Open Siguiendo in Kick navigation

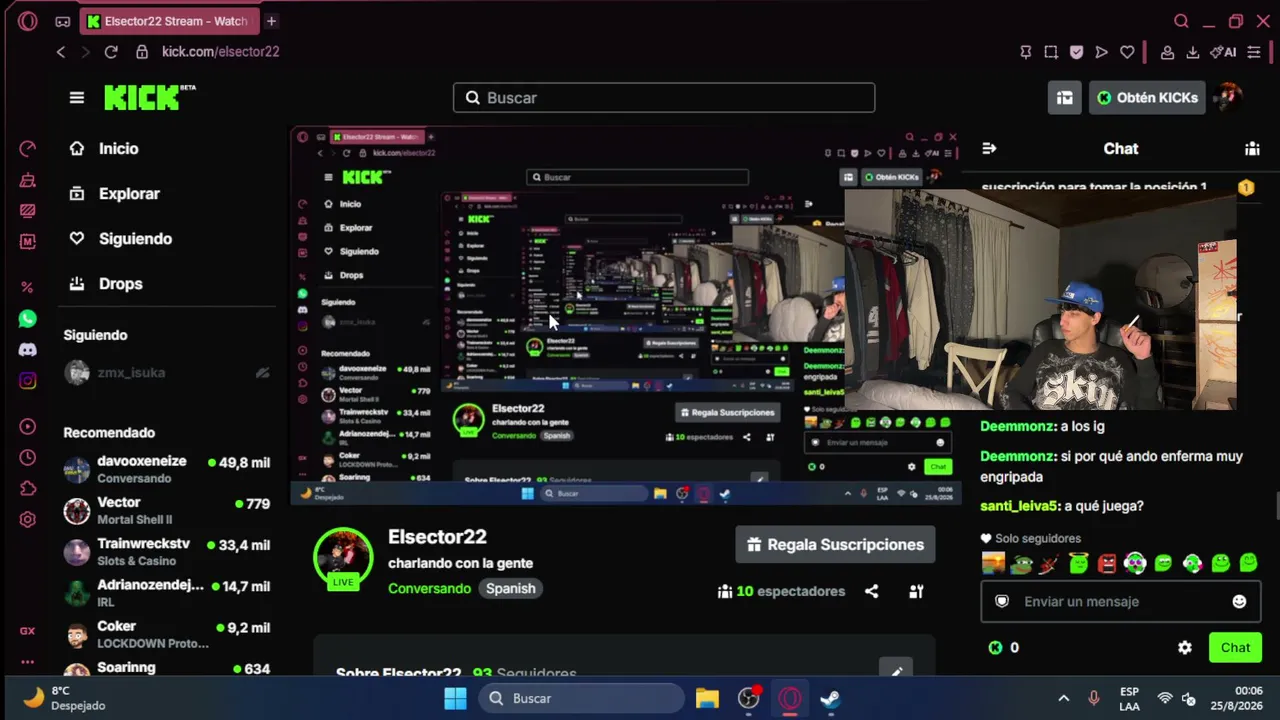click(x=135, y=239)
